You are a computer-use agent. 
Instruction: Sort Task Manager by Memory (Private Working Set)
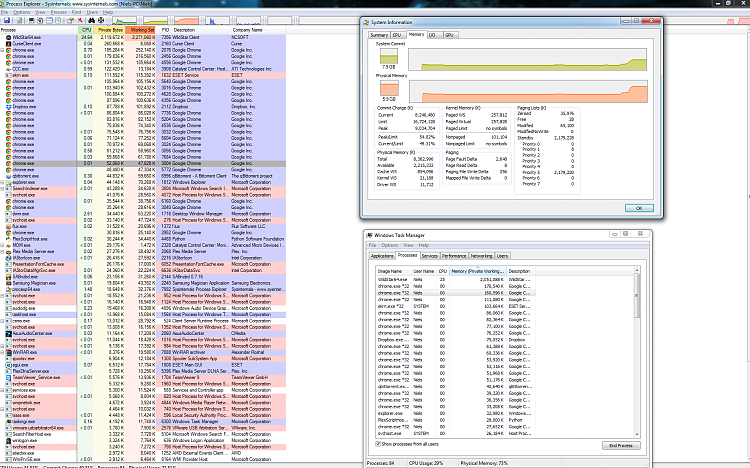[477, 271]
